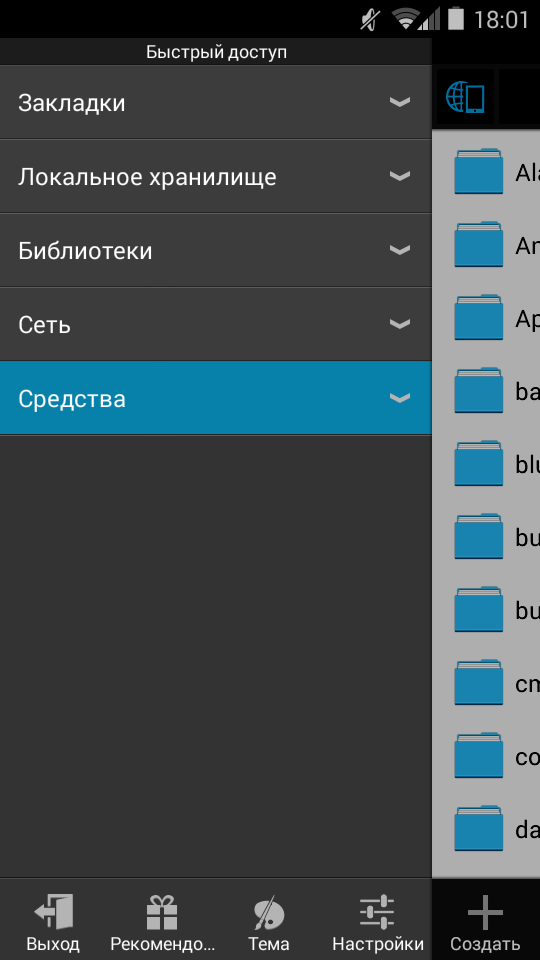
Task: Open the folder icon labeled ba
Action: point(479,390)
